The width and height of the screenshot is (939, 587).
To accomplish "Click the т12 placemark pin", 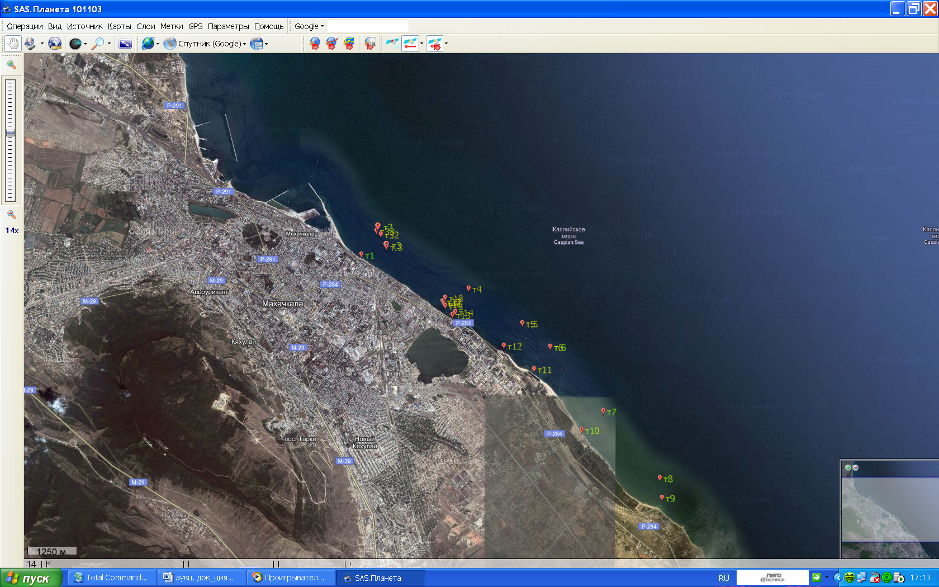I will coord(504,346).
